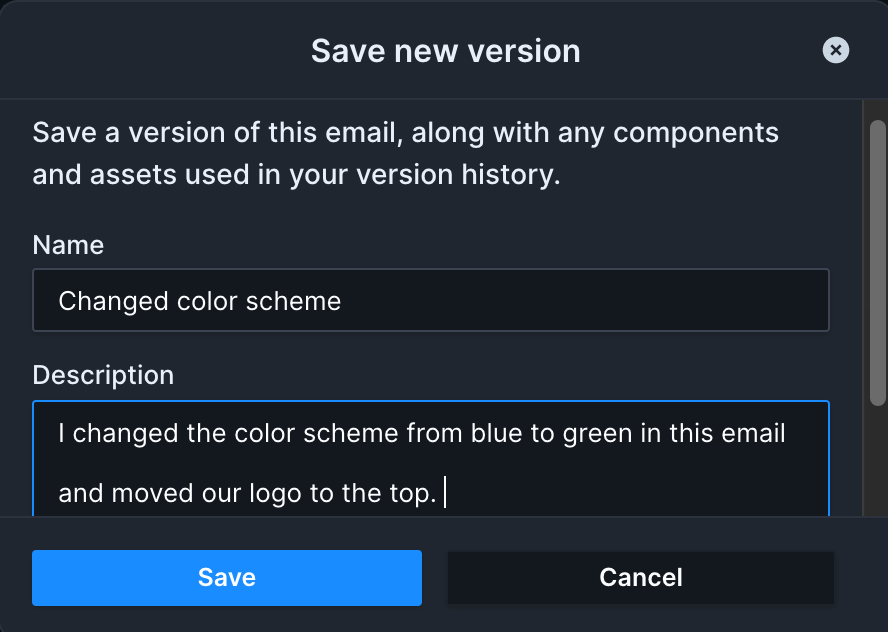Click the word 'blue' in the description

[496, 433]
